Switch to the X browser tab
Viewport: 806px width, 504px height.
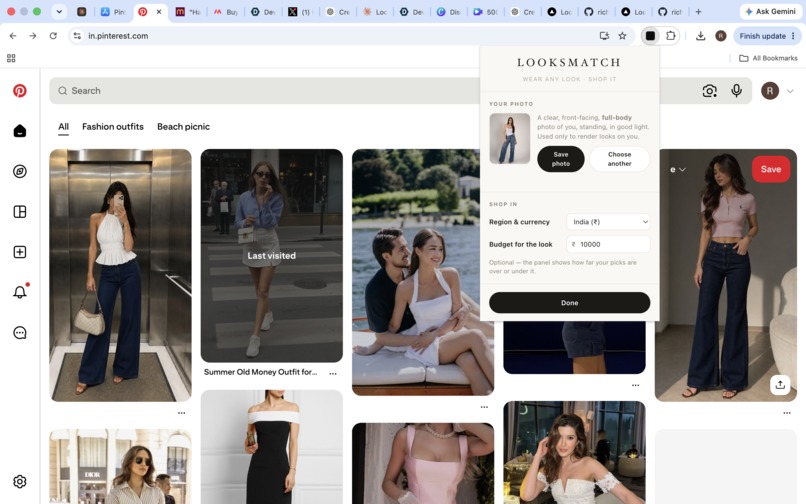[x=299, y=11]
